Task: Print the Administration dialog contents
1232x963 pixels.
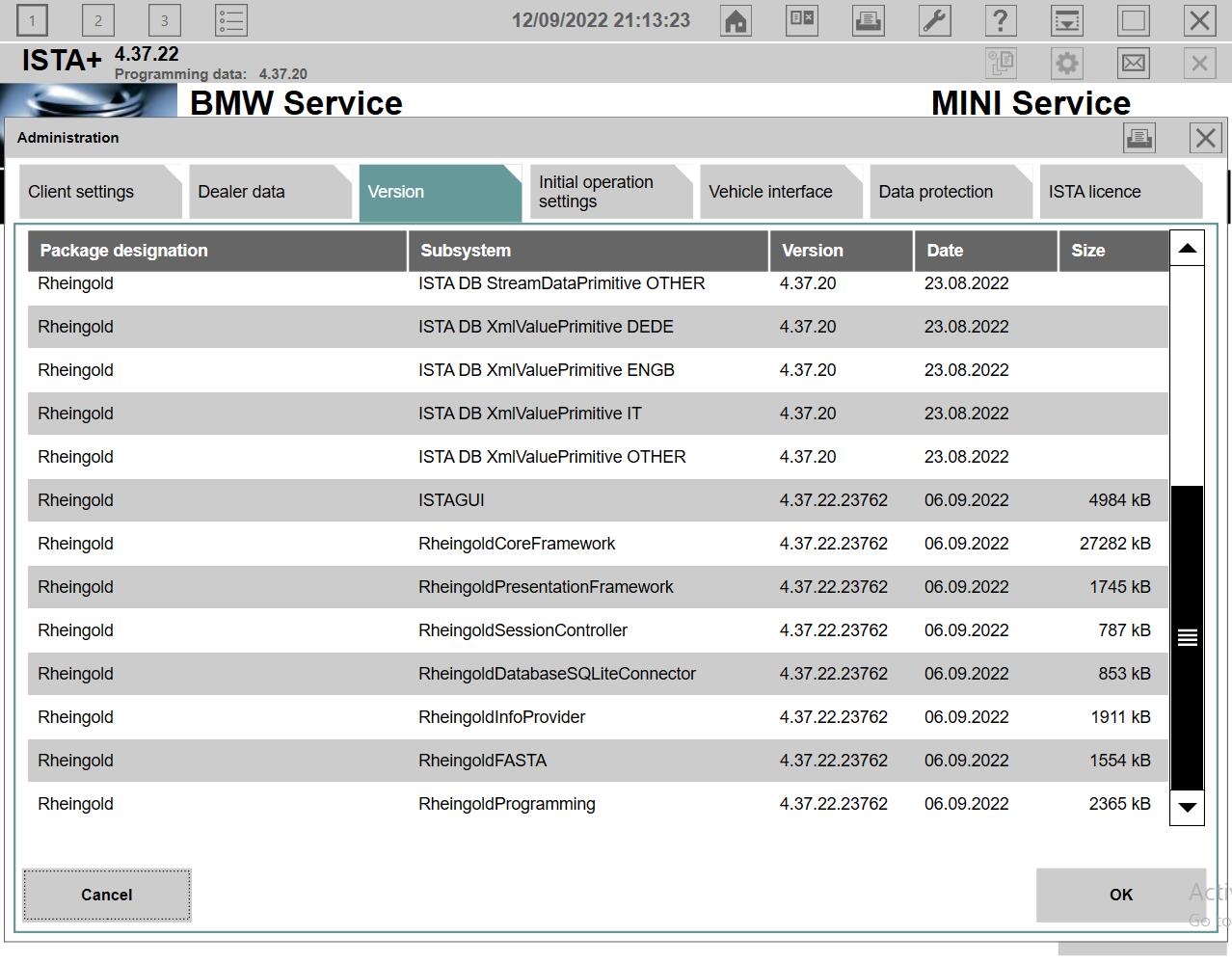Action: click(1139, 138)
